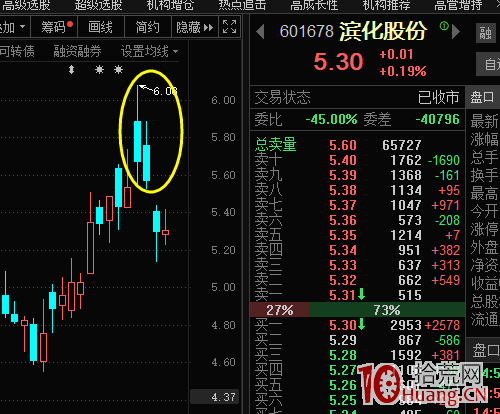This screenshot has width=500, height=414.
Task: Open the 高级选股 menu
Action: click(x=26, y=5)
